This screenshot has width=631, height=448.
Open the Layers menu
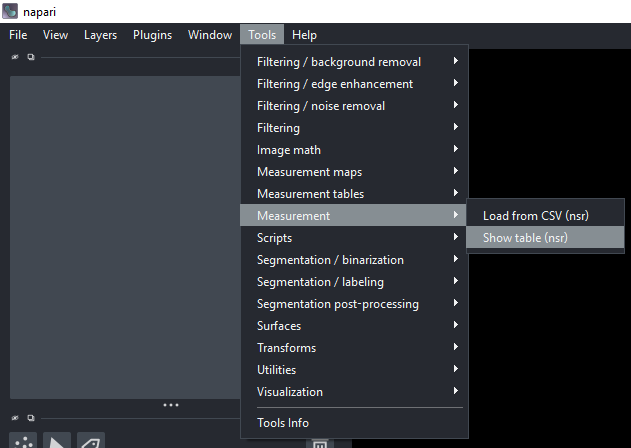click(x=100, y=35)
